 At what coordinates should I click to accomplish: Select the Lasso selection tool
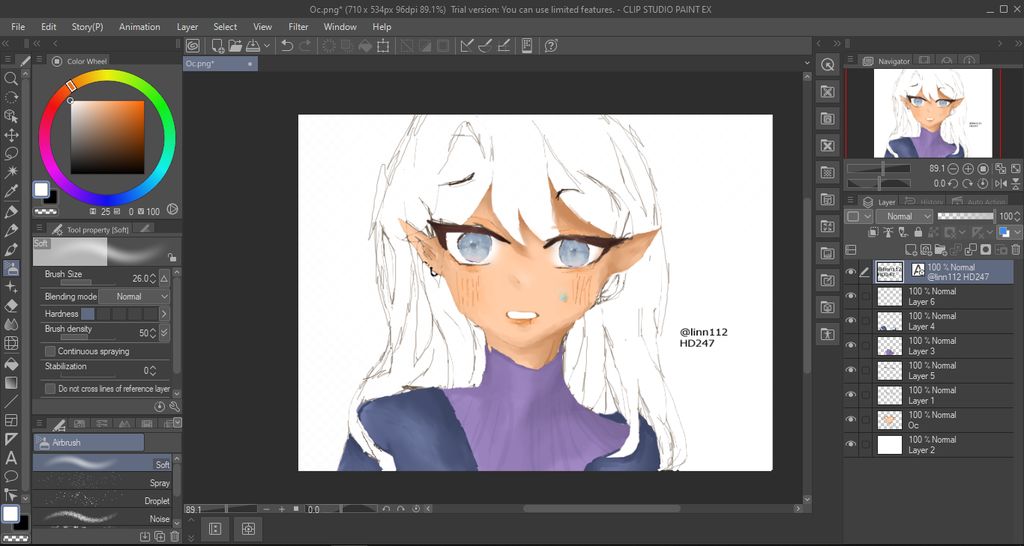pyautogui.click(x=11, y=154)
